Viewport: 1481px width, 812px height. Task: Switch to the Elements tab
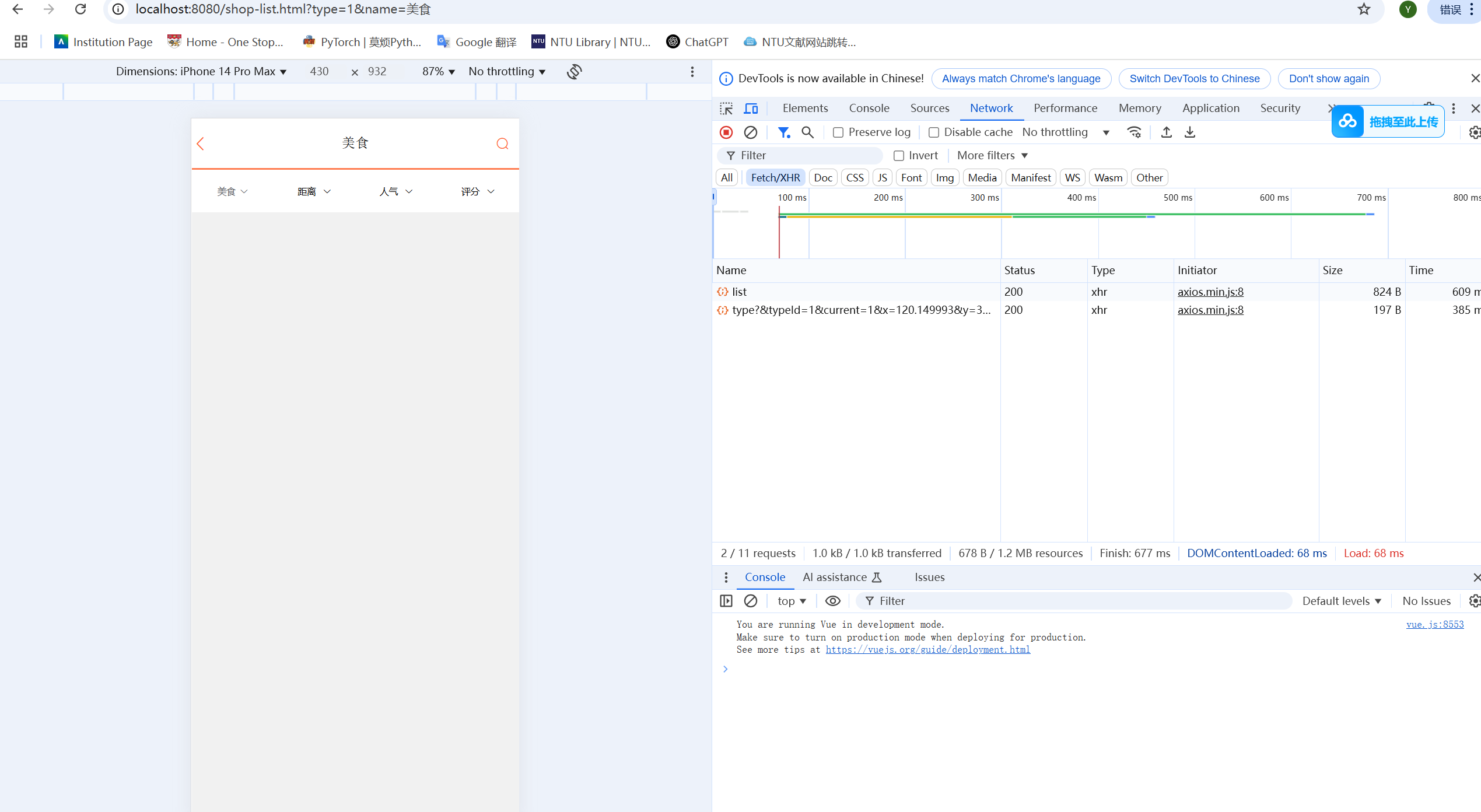(805, 108)
